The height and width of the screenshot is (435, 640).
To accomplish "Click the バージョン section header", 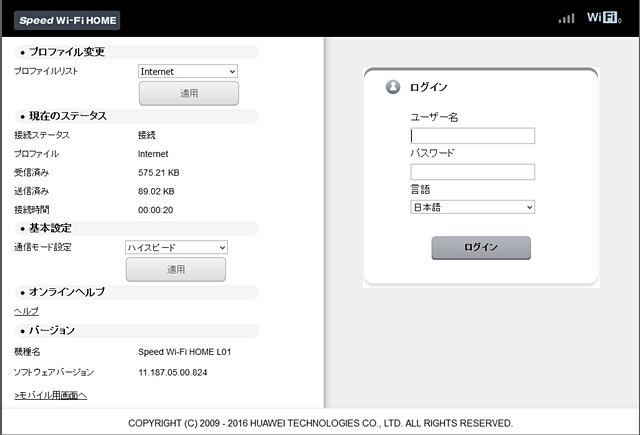I will coord(137,331).
